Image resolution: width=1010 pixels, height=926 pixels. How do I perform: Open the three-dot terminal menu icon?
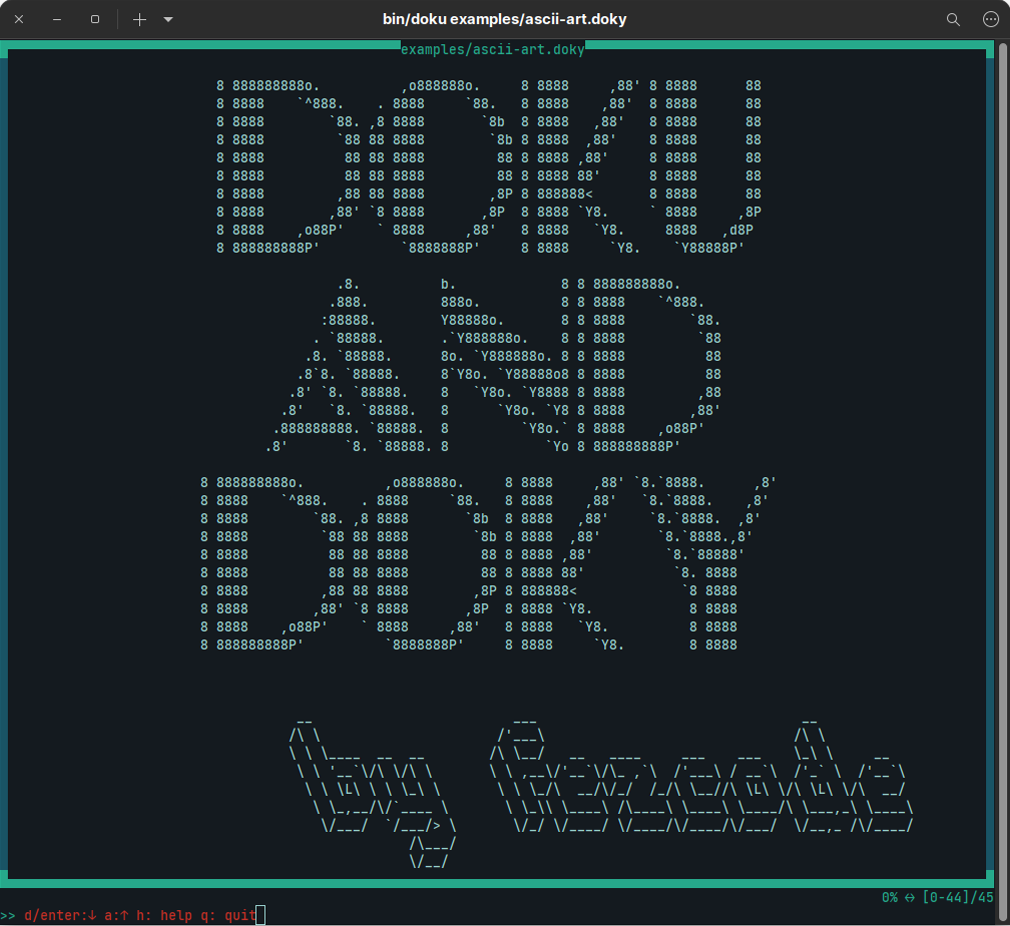click(x=991, y=19)
